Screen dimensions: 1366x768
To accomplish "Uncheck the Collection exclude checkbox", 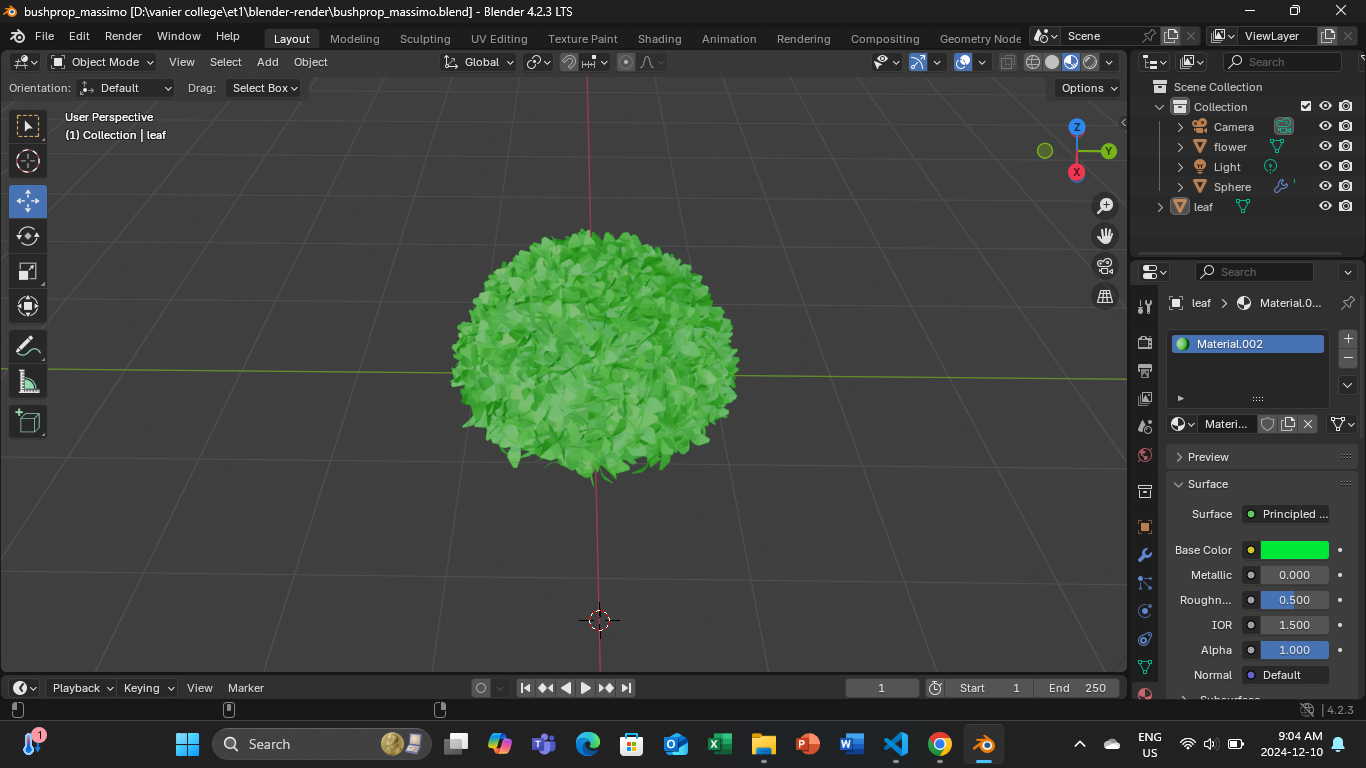I will pos(1305,107).
